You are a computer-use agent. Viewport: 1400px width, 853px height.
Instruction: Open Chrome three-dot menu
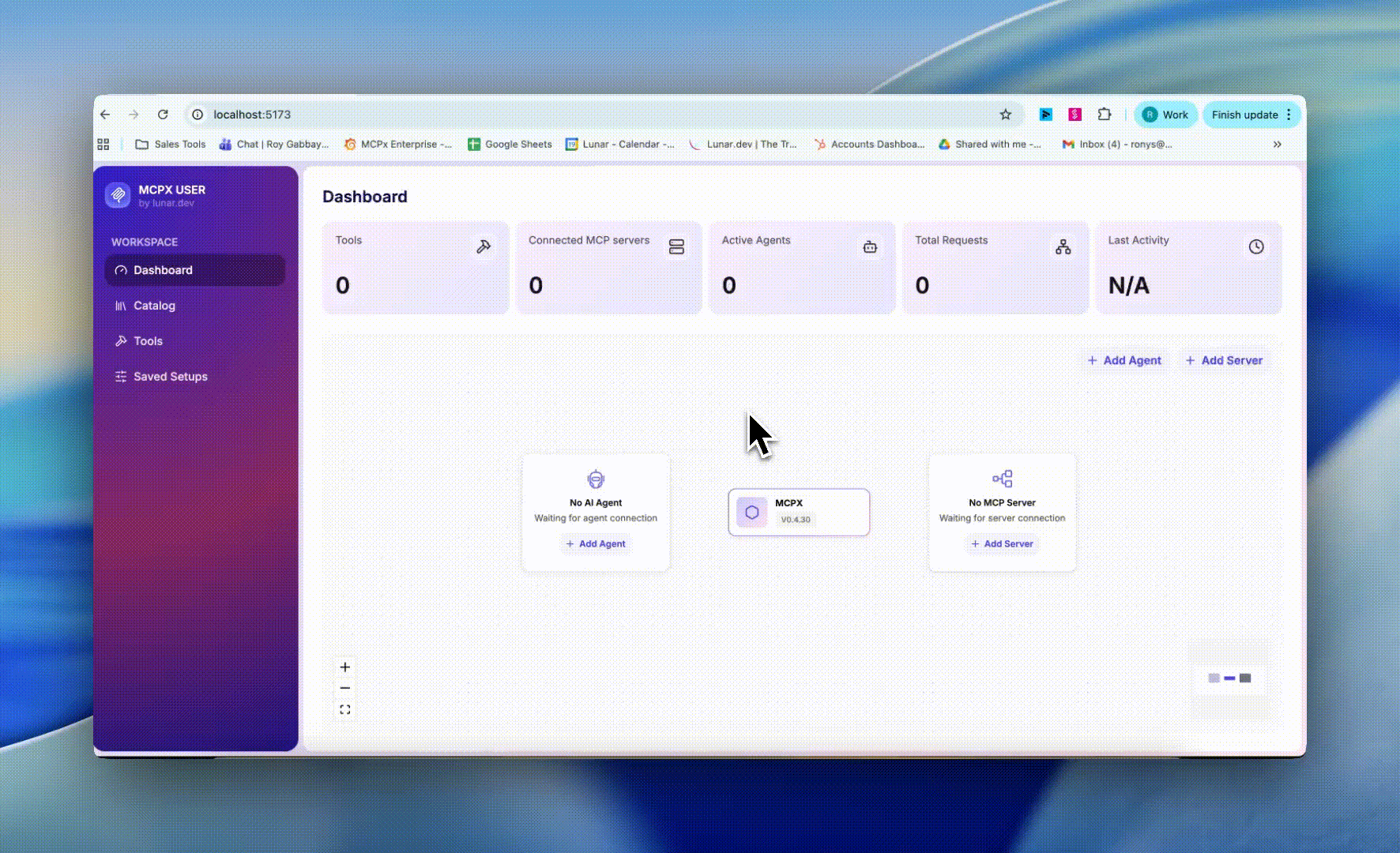(x=1289, y=115)
